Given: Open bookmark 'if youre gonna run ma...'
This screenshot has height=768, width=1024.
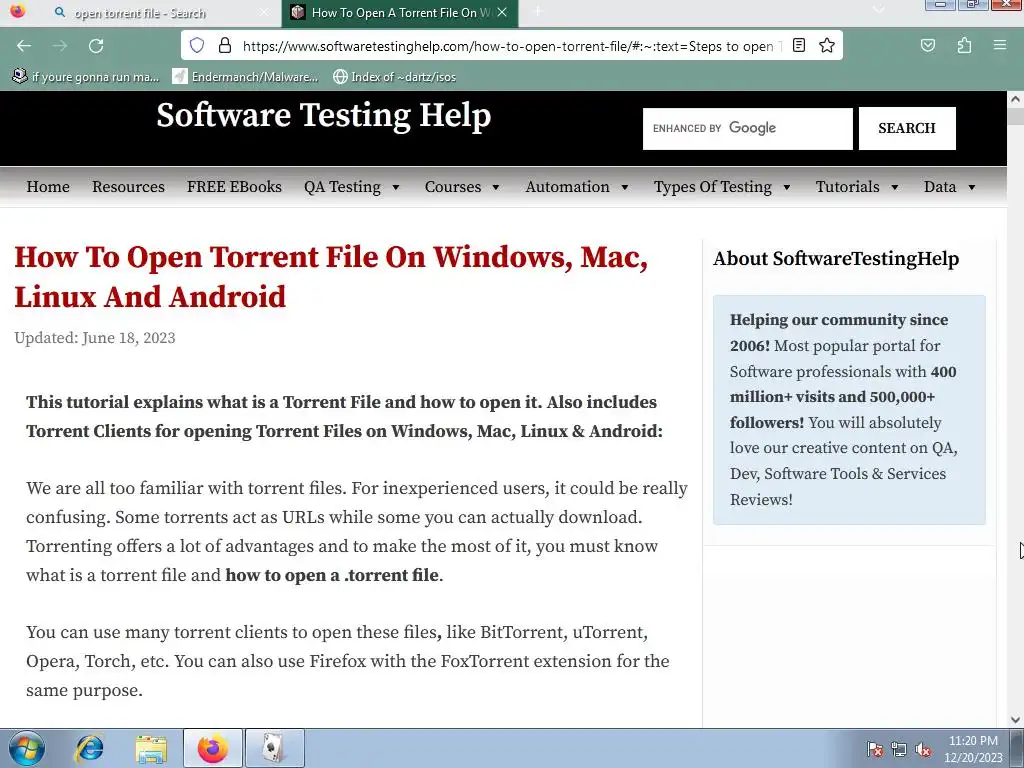Looking at the screenshot, I should [86, 77].
